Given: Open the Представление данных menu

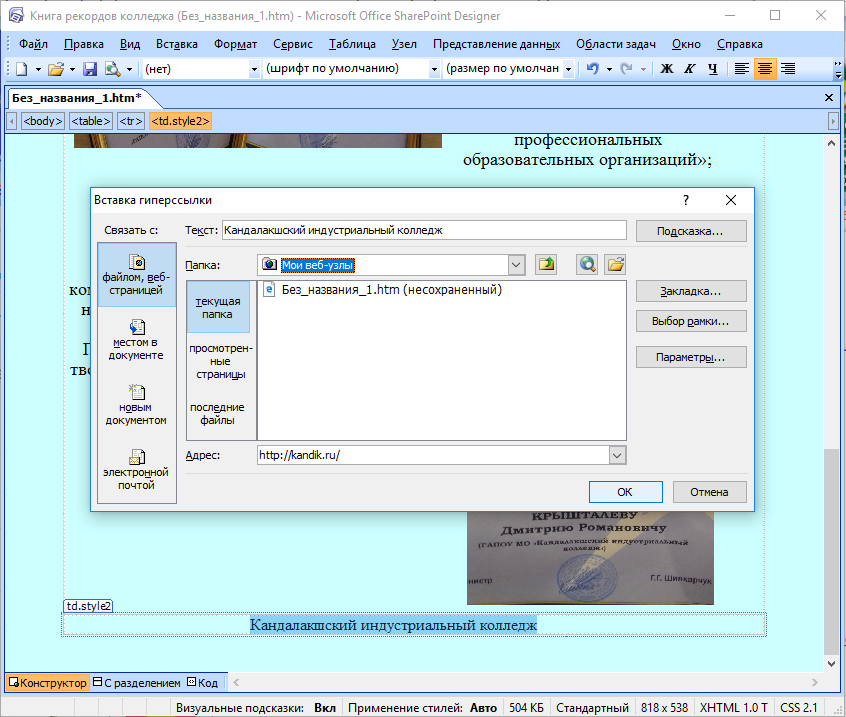Looking at the screenshot, I should coord(496,44).
